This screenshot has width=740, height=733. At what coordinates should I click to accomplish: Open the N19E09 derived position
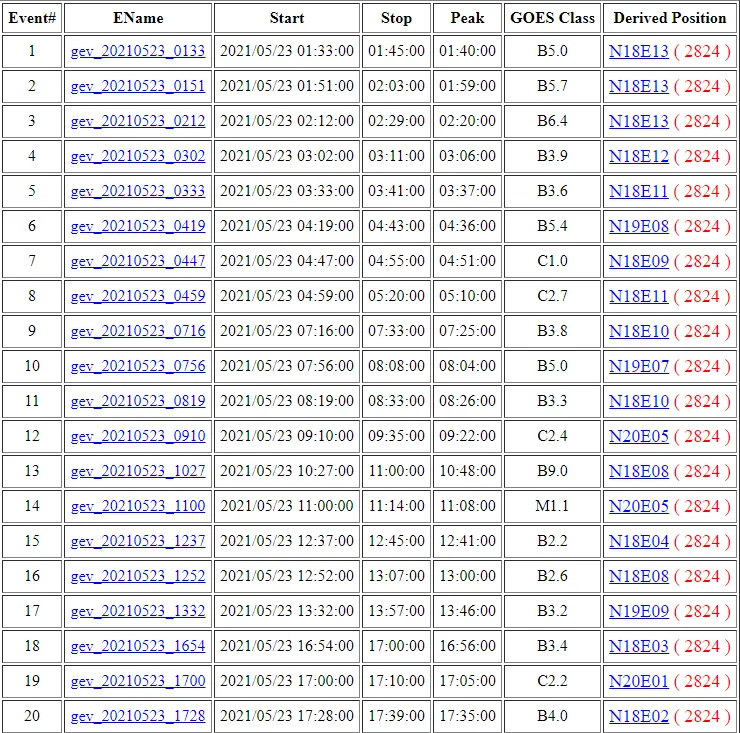point(639,611)
